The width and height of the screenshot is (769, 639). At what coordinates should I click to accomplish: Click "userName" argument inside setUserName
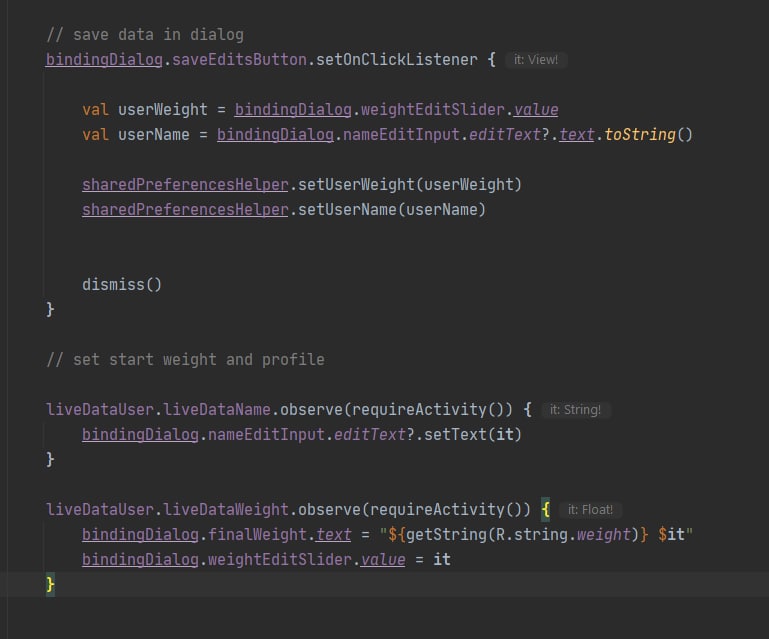click(441, 209)
